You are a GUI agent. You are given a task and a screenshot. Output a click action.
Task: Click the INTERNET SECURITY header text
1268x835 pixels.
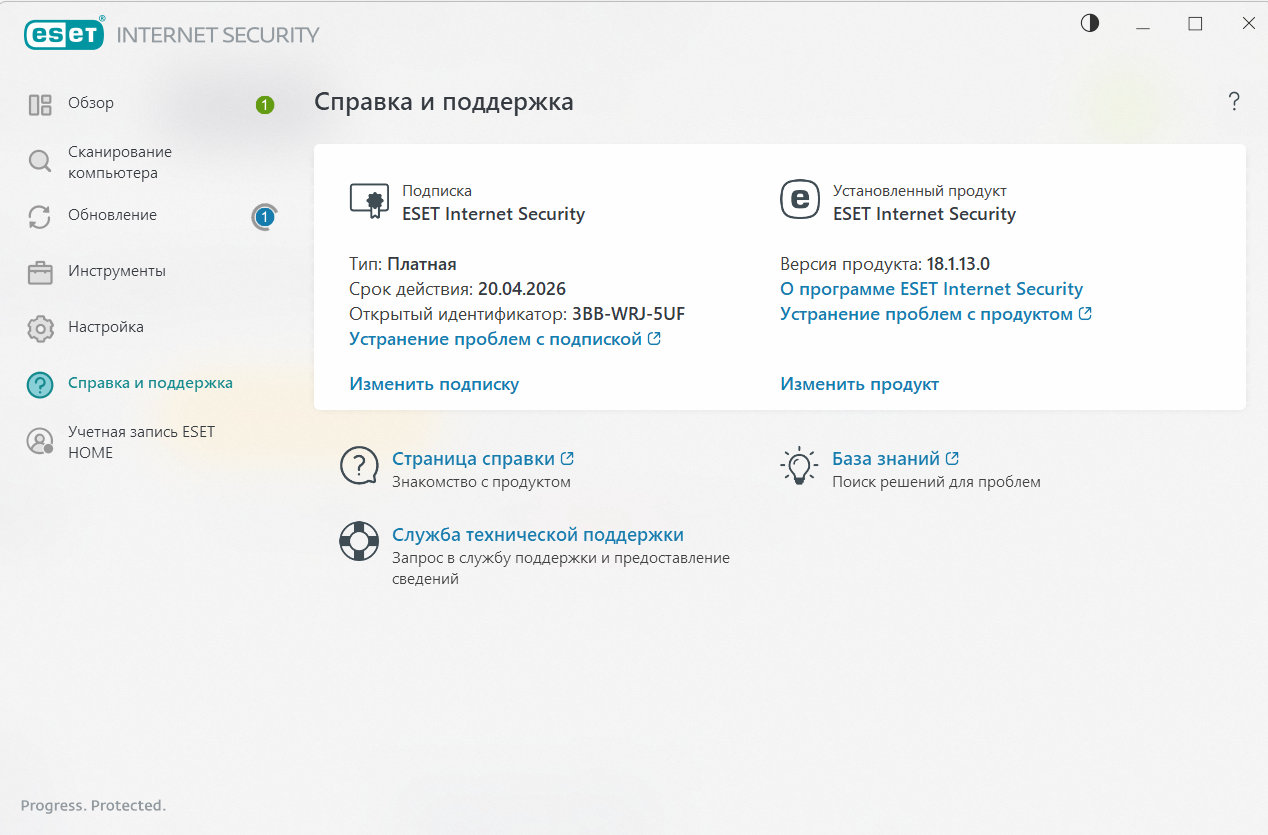218,35
